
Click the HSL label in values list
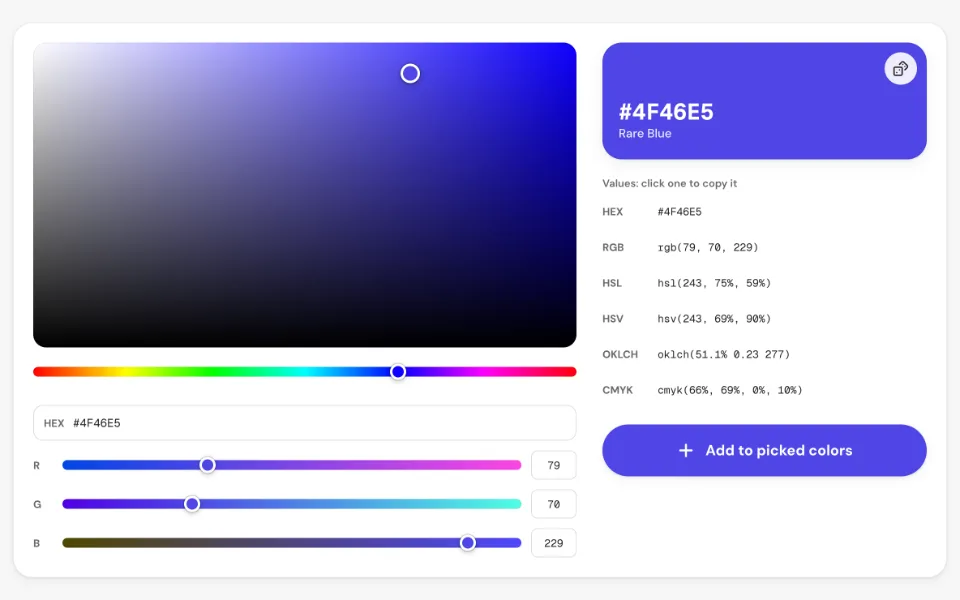click(612, 283)
